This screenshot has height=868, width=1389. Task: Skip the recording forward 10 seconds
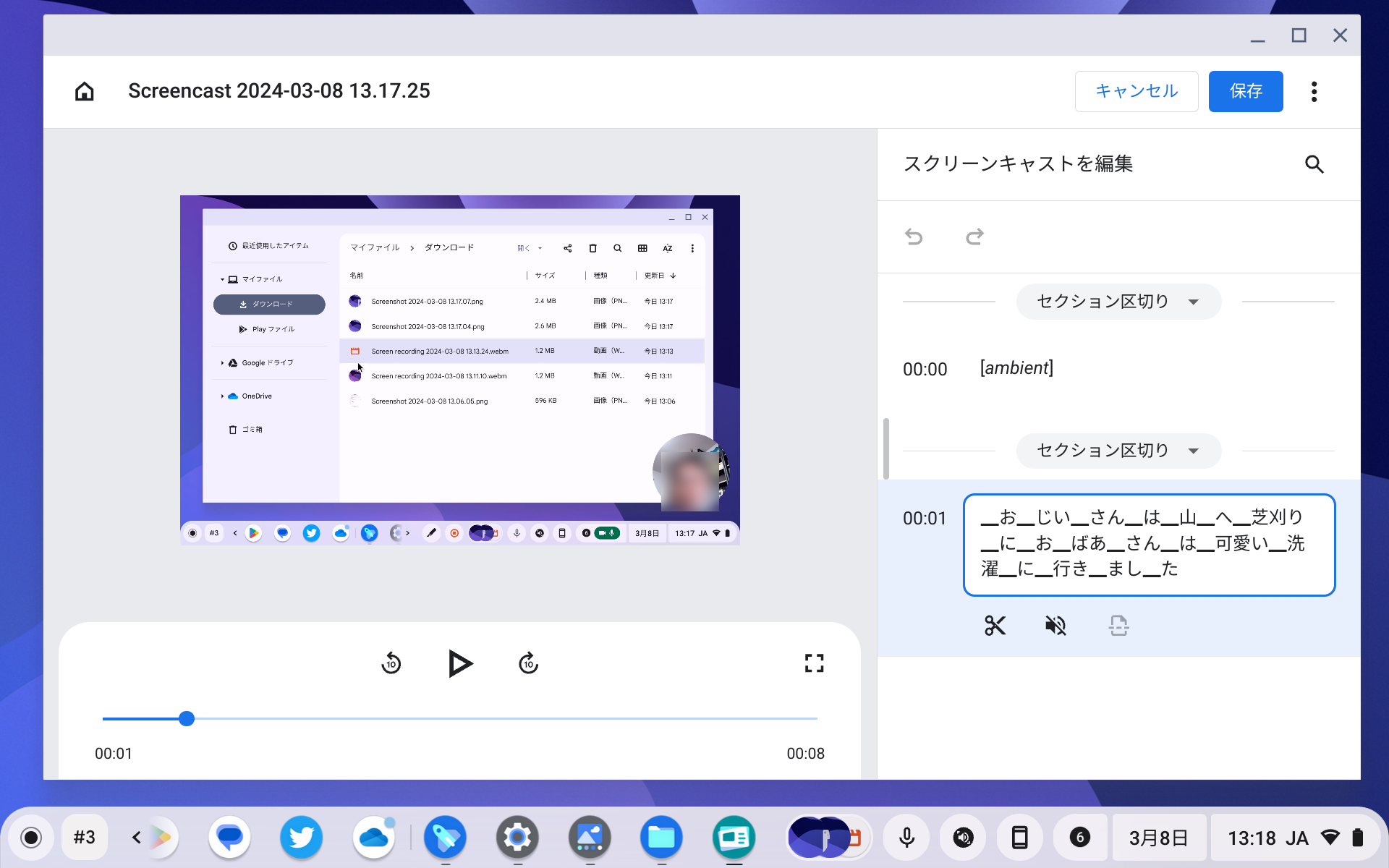528,663
